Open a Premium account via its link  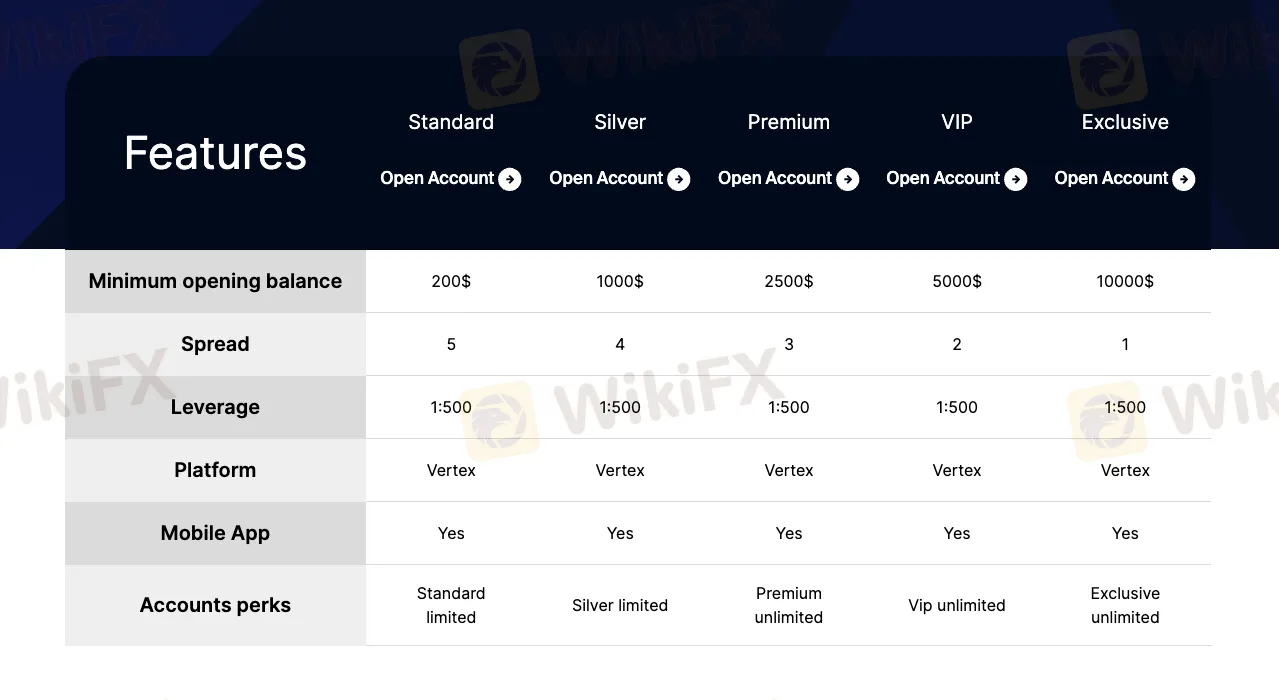(x=775, y=179)
